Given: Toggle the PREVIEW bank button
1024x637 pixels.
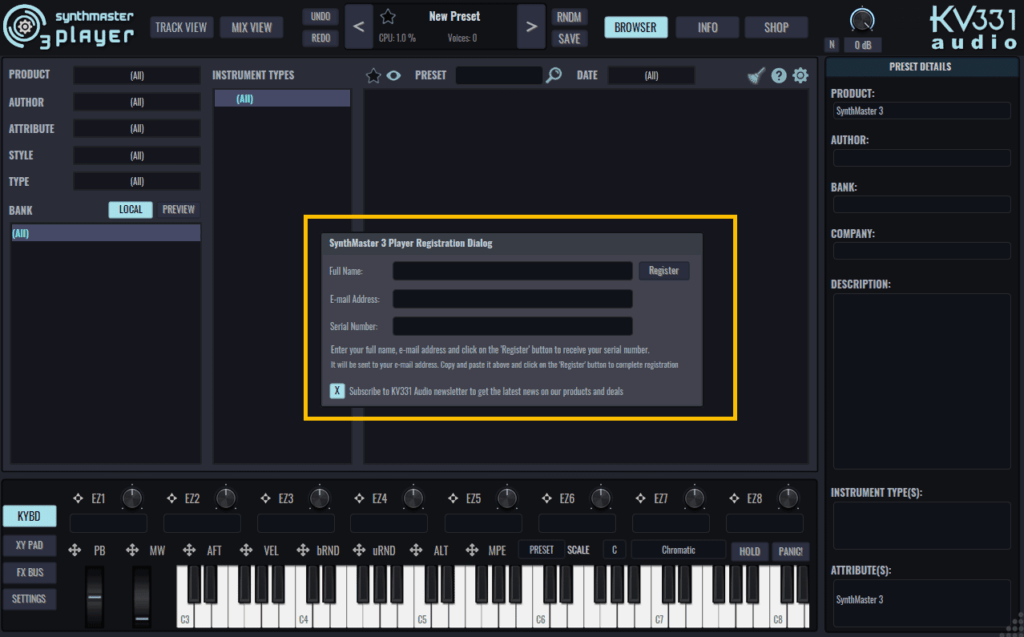Looking at the screenshot, I should click(x=178, y=210).
